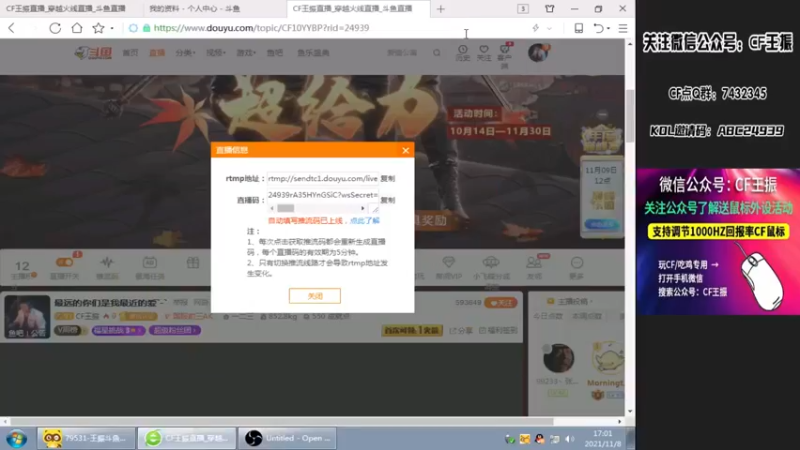Image resolution: width=800 pixels, height=450 pixels.
Task: Click the 直播码 stream key field
Action: (x=322, y=195)
